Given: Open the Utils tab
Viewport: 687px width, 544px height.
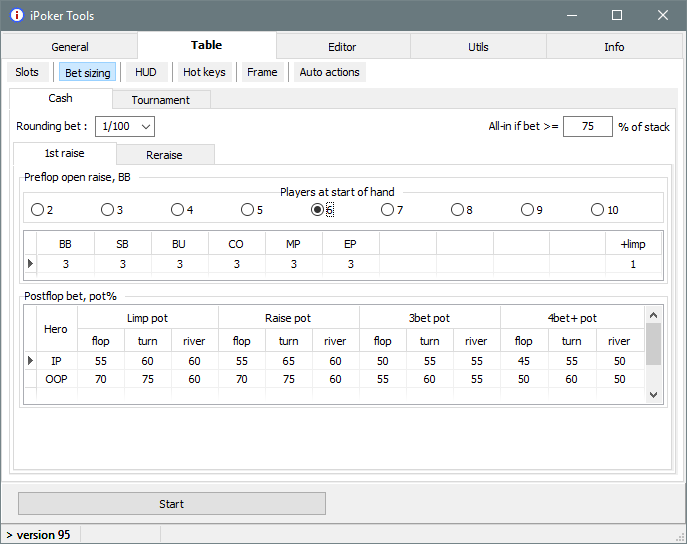Looking at the screenshot, I should tap(478, 46).
